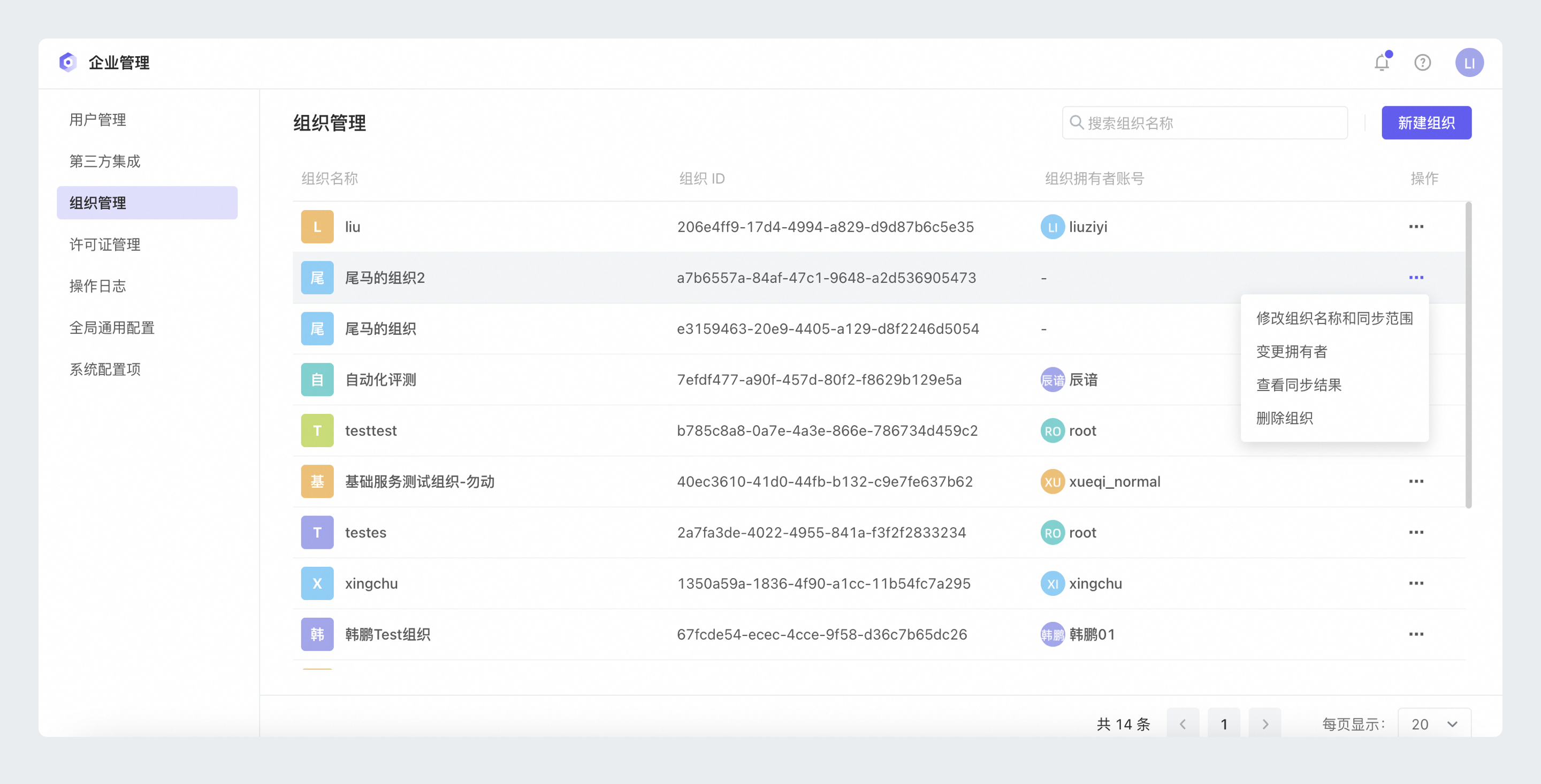Select 修改组织名称和同步范围 from the menu

tap(1334, 318)
